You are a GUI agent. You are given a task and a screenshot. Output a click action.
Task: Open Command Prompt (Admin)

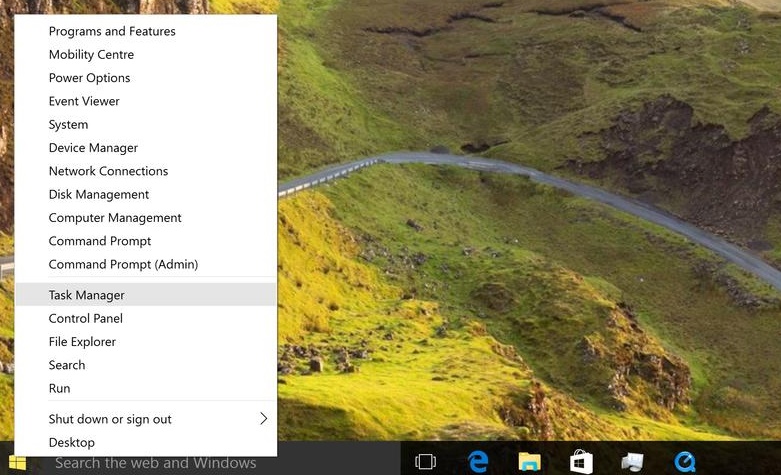145,264
